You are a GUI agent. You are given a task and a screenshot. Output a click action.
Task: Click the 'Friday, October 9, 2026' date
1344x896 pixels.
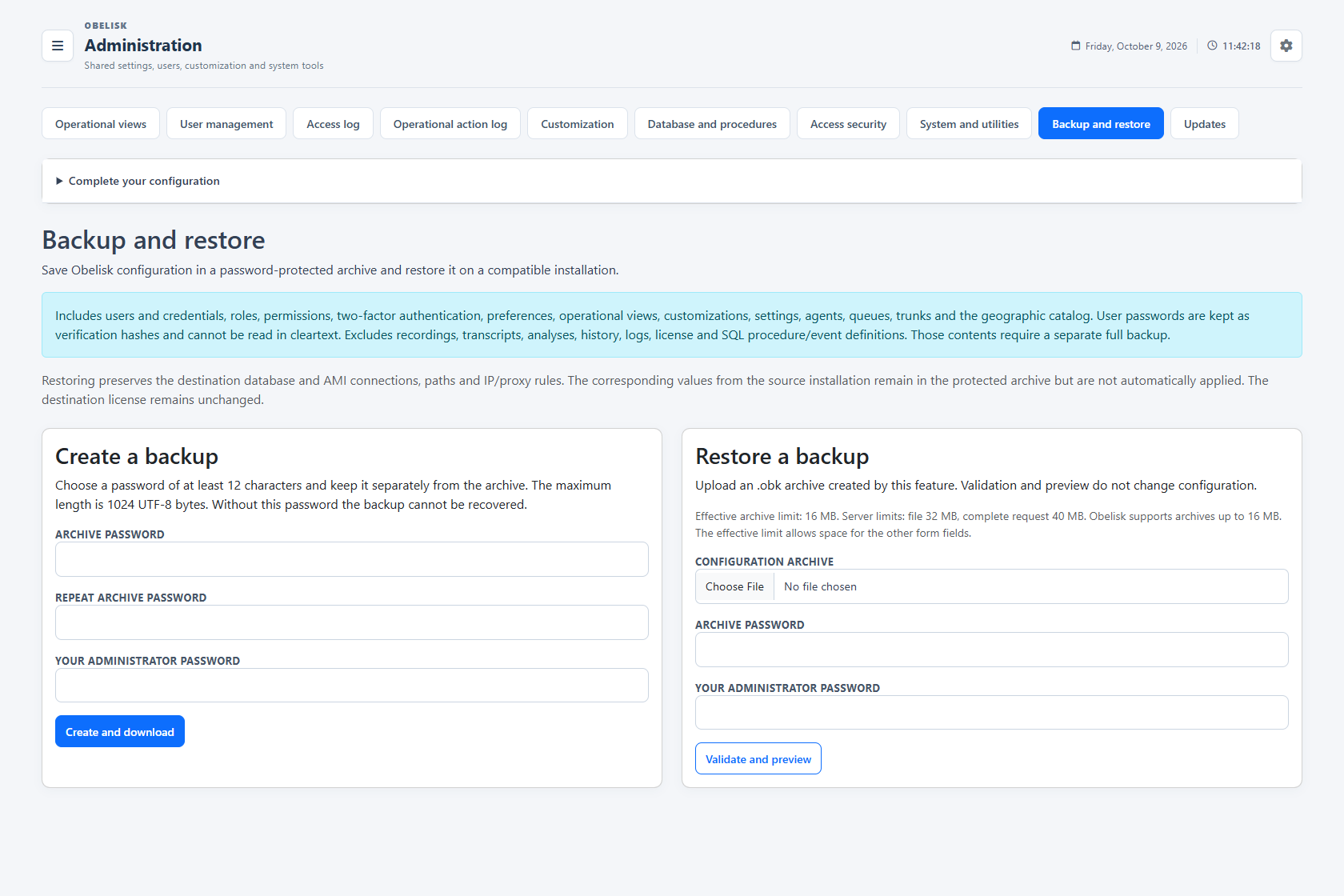(x=1136, y=46)
